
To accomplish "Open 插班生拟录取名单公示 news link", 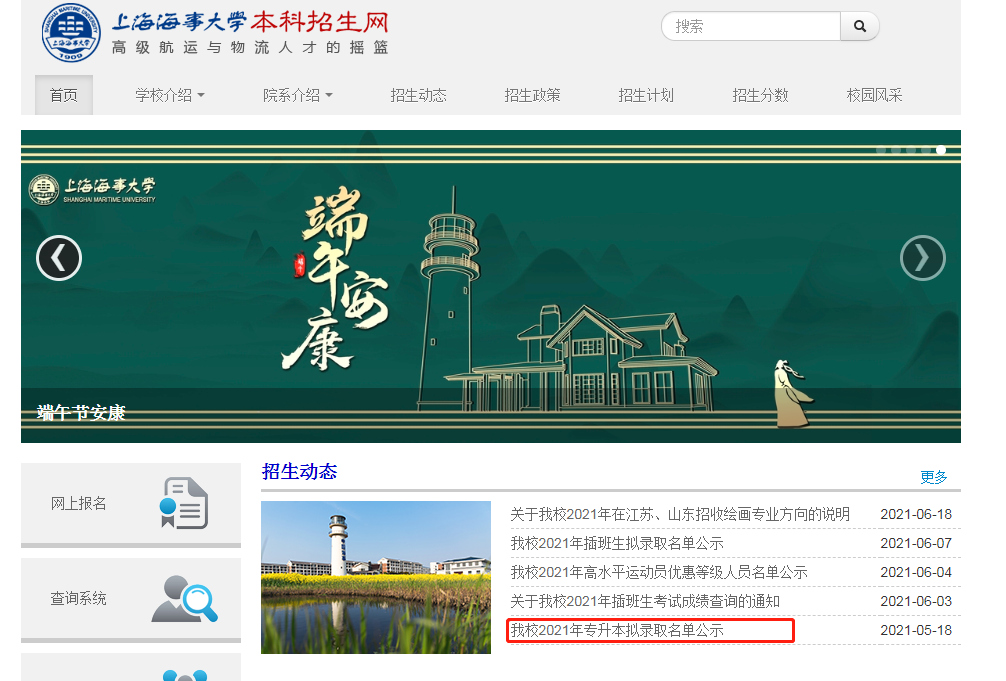I will click(x=617, y=543).
